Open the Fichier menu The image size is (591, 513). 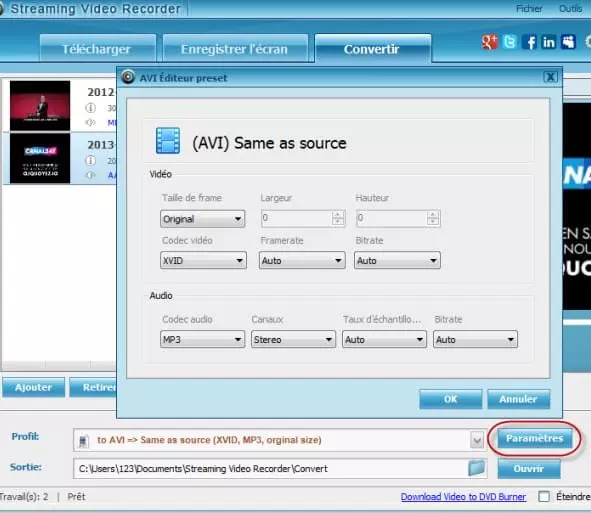coord(529,8)
